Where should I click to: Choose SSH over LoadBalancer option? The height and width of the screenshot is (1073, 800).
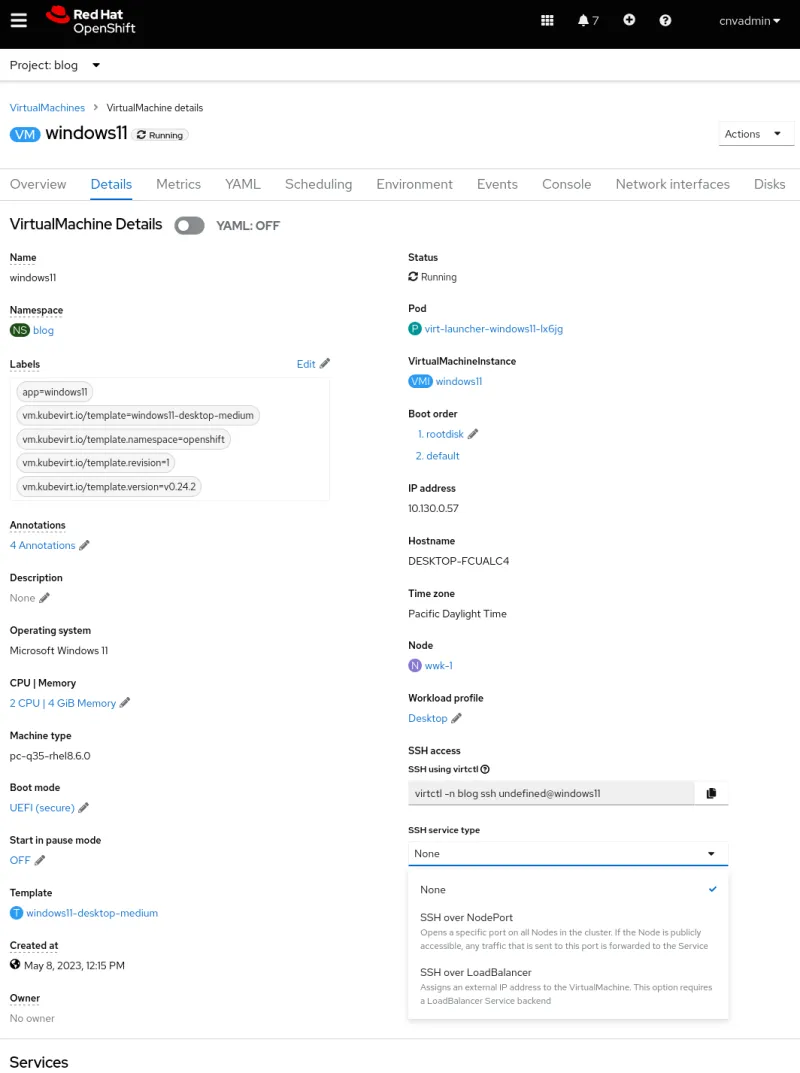[x=475, y=972]
